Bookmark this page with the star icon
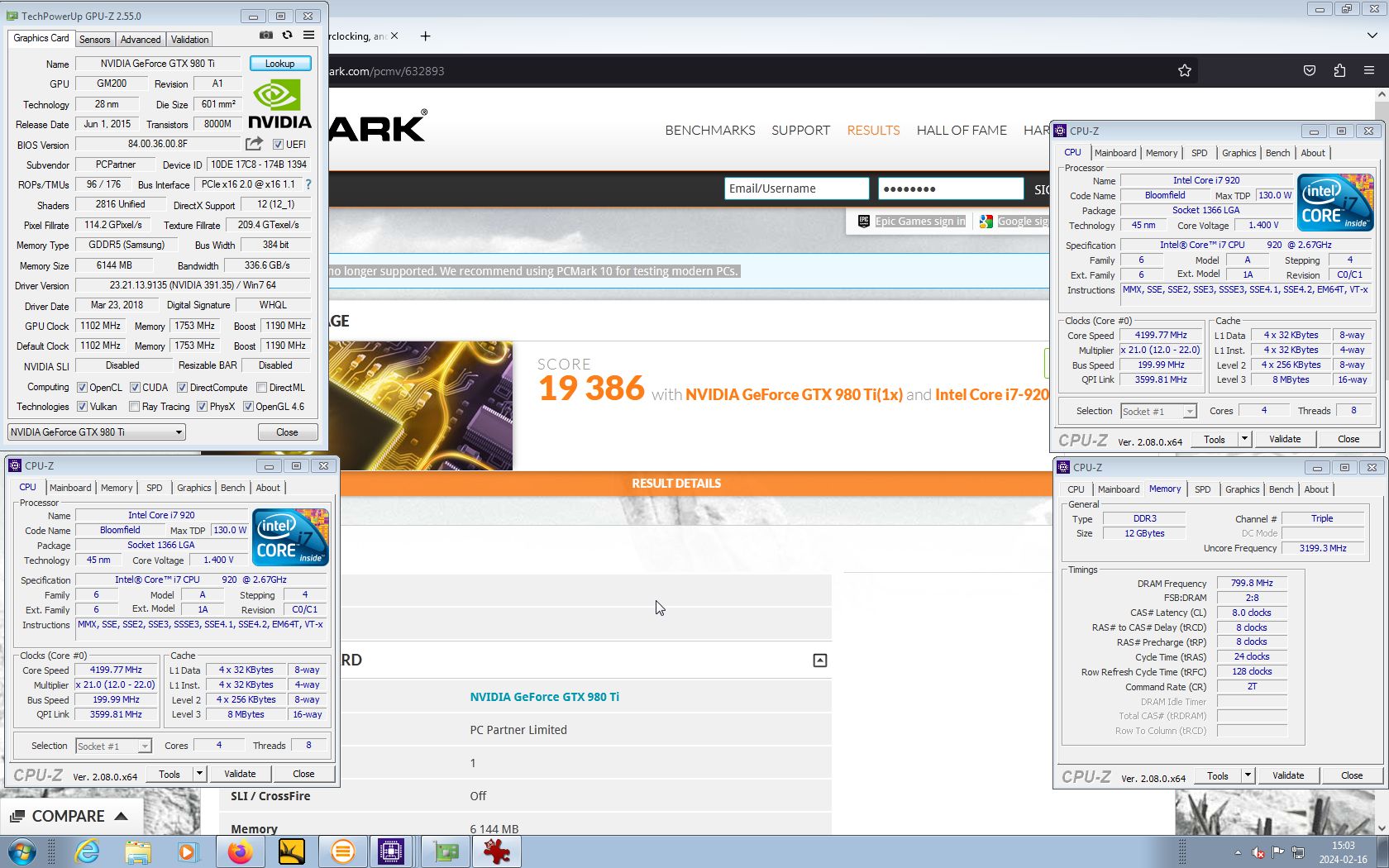The height and width of the screenshot is (868, 1389). point(1184,71)
